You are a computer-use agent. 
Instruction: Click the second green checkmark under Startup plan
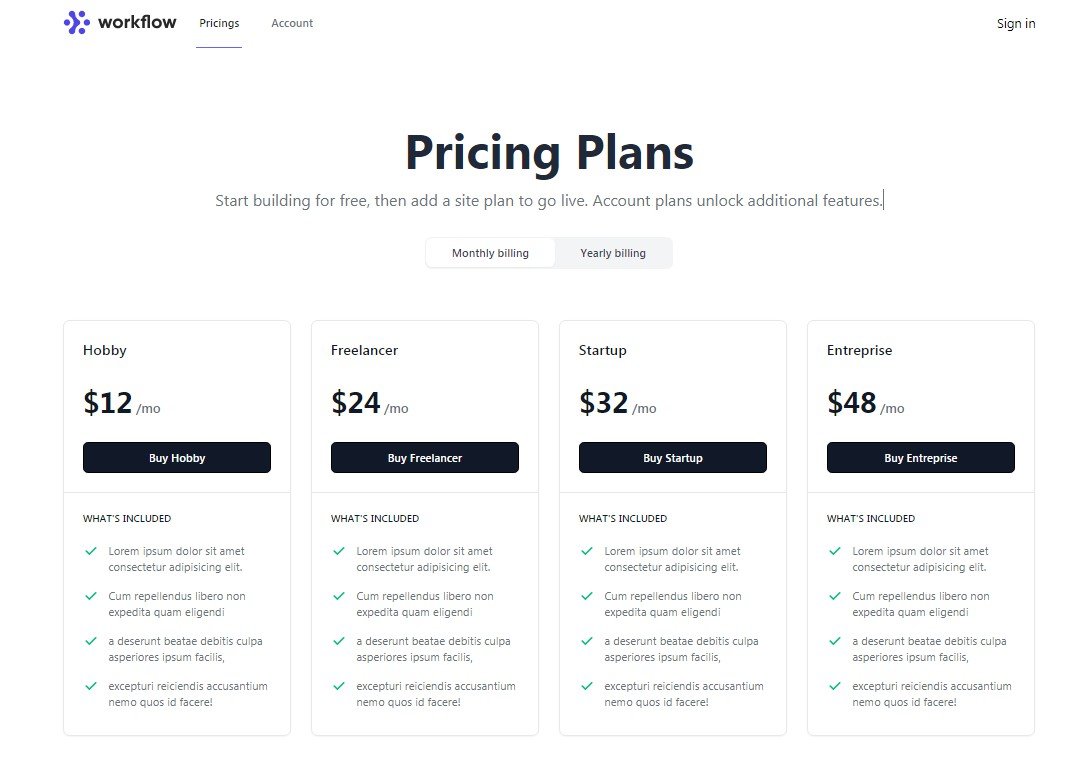click(586, 596)
